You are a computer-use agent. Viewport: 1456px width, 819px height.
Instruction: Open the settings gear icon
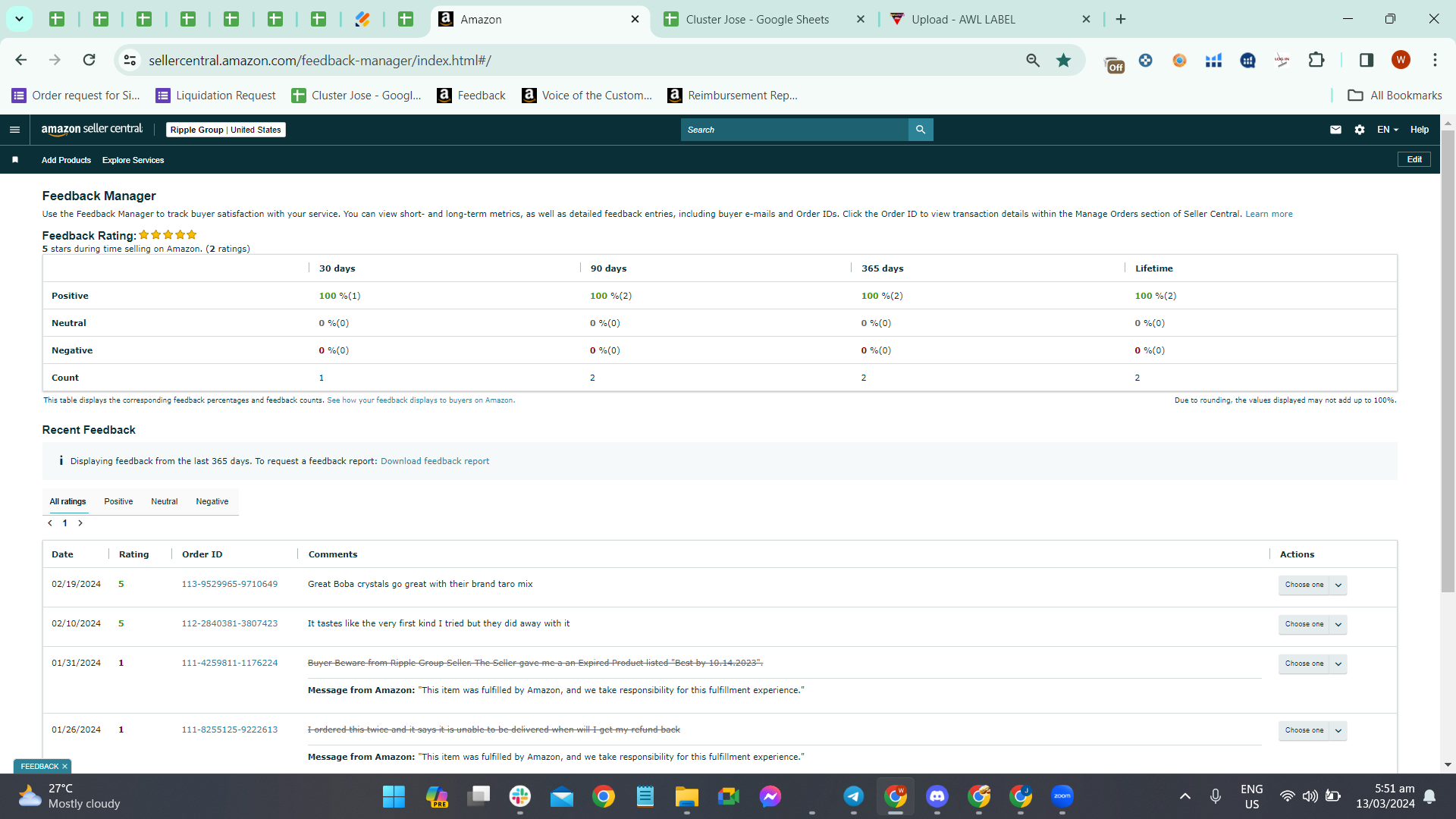click(1360, 130)
